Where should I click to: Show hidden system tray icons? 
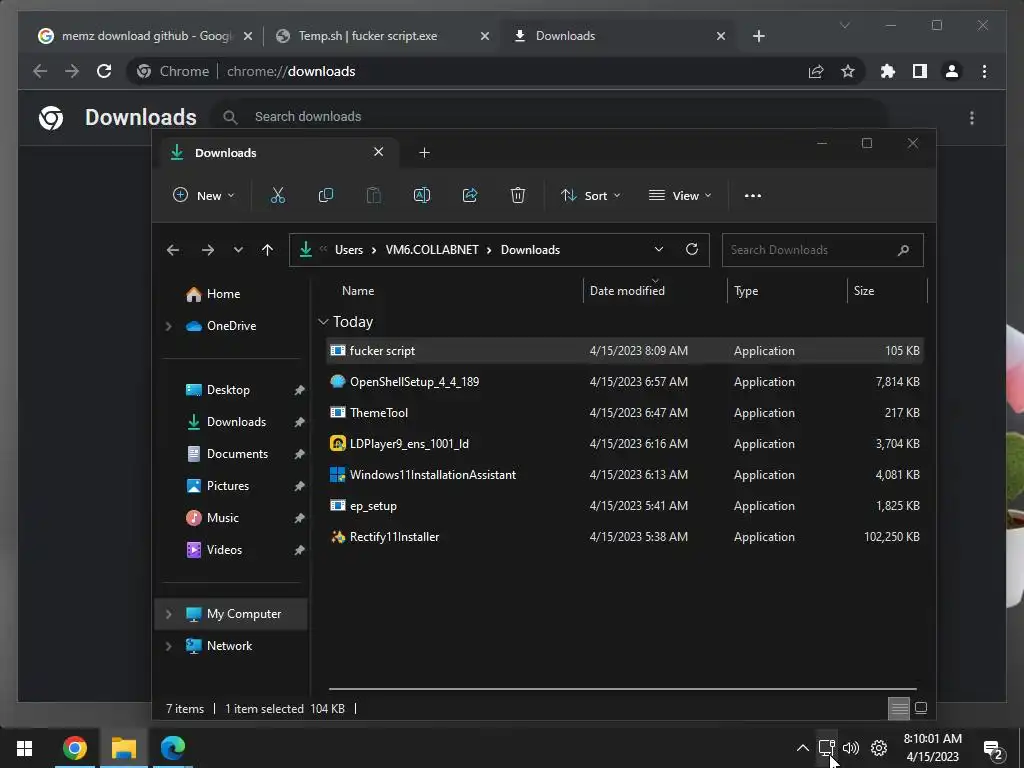803,748
